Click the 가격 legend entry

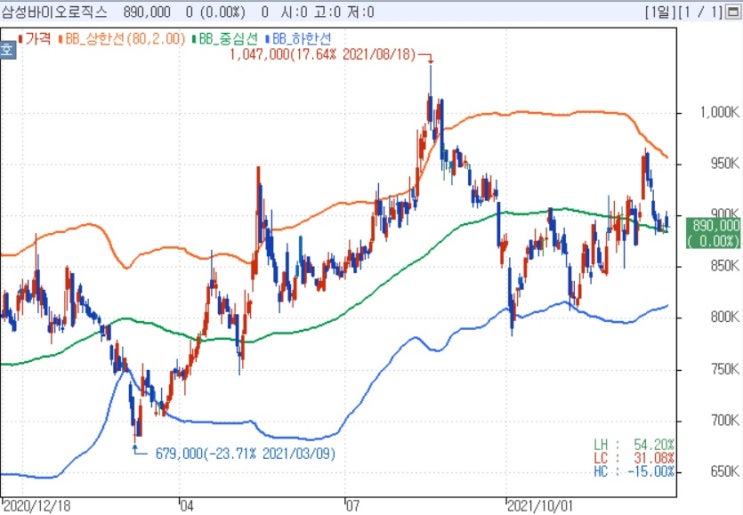click(34, 39)
